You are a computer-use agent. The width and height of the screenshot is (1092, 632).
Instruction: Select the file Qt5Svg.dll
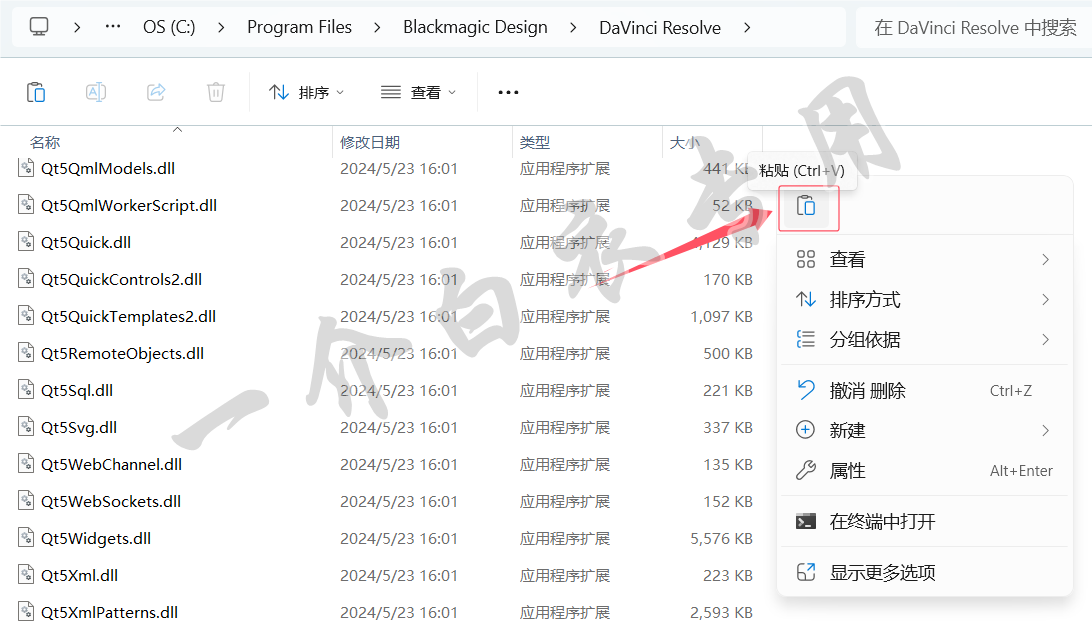(x=79, y=427)
